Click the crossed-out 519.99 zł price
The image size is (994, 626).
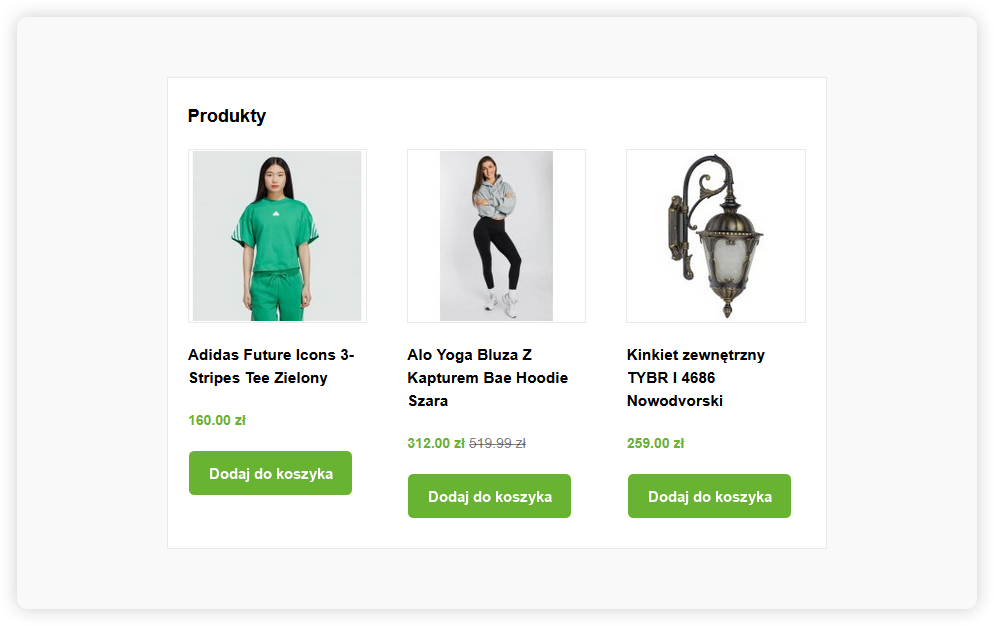click(497, 443)
